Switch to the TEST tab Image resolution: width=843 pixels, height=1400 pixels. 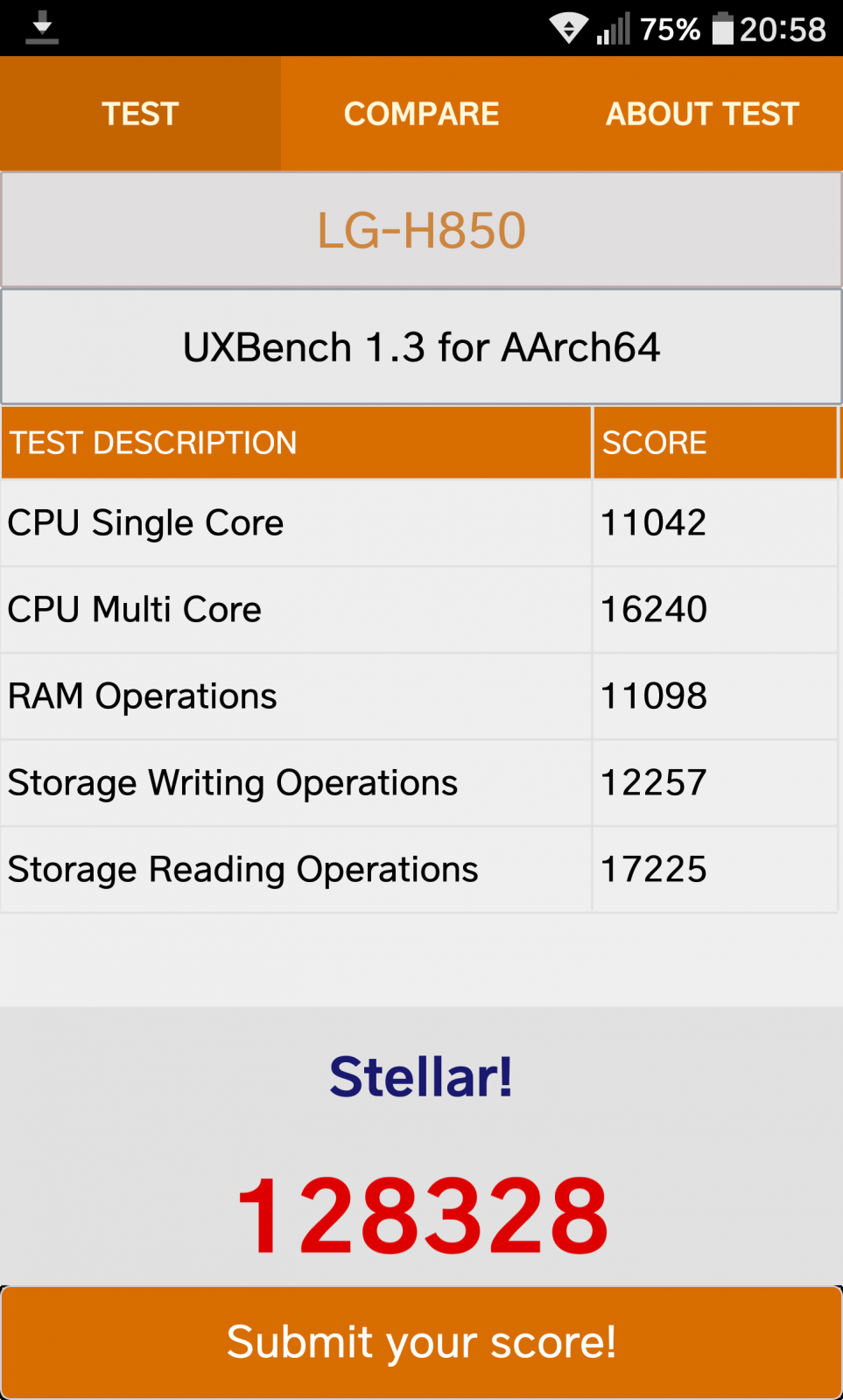point(140,114)
